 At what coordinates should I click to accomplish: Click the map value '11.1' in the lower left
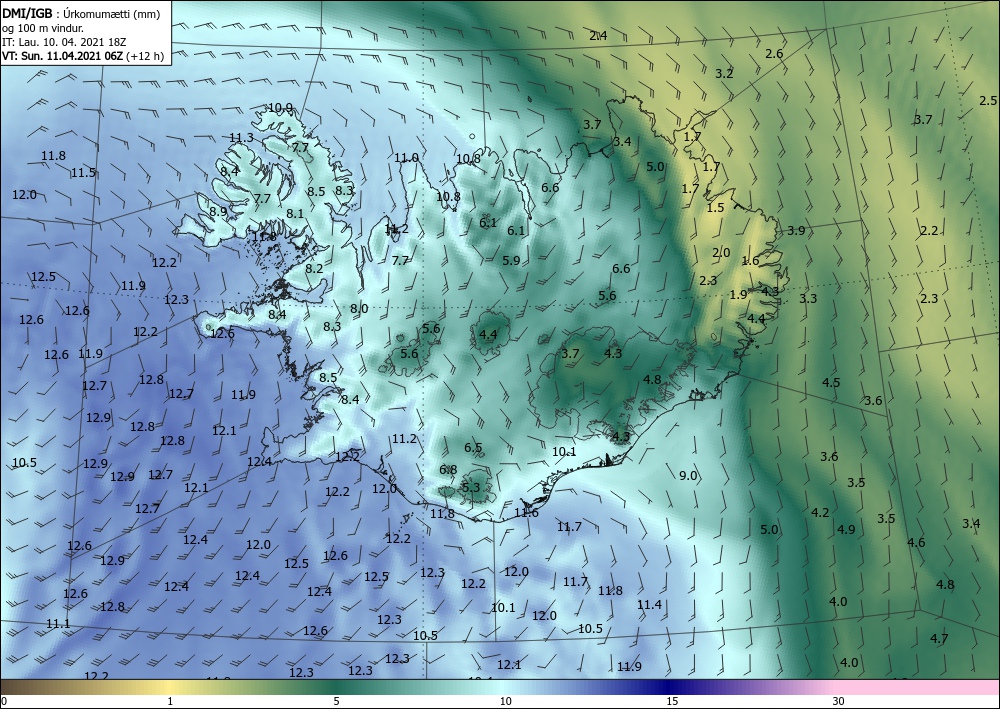tap(58, 624)
